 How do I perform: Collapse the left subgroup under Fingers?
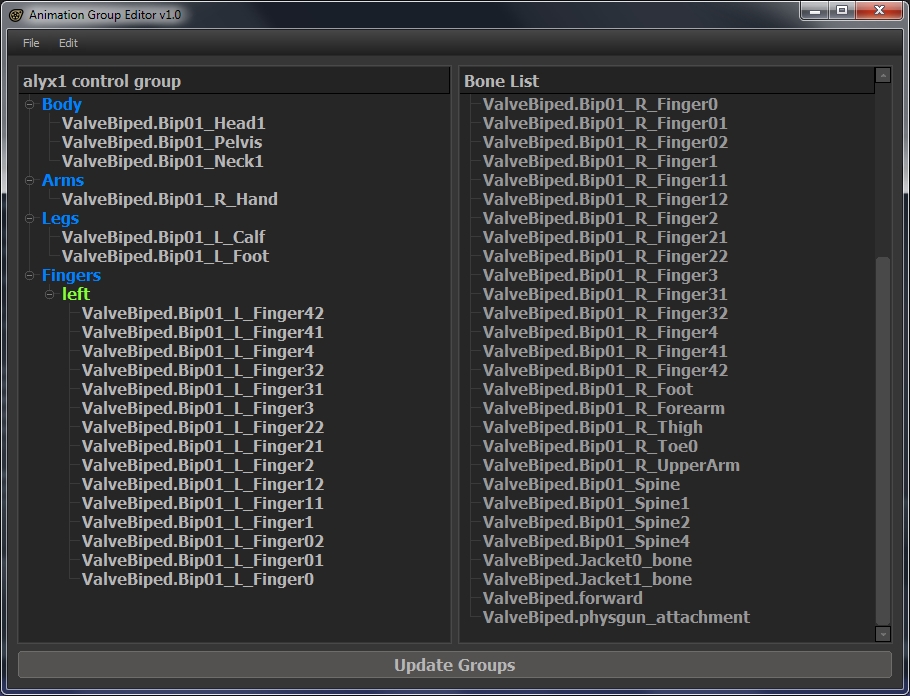(50, 295)
